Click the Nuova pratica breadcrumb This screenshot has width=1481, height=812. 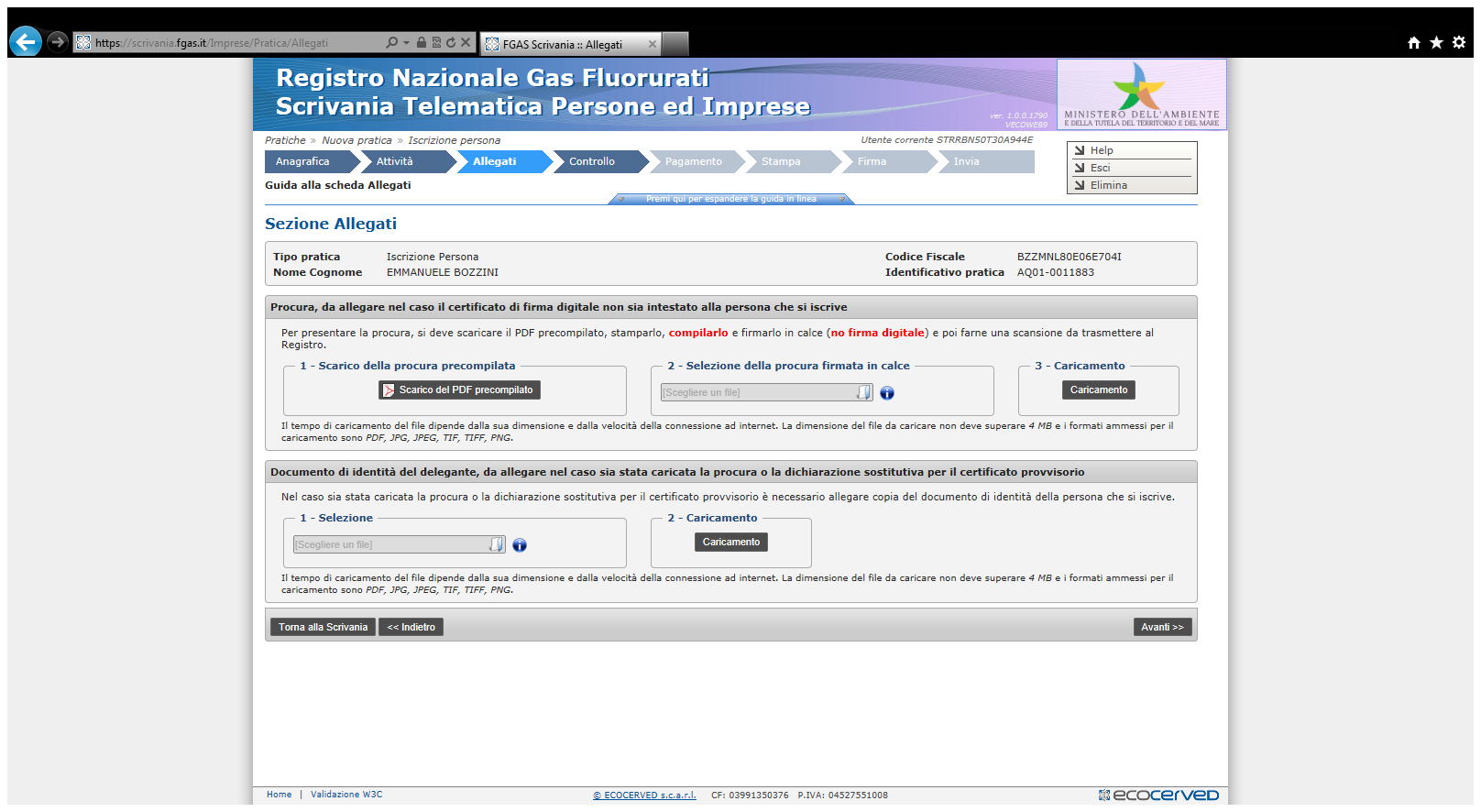pos(357,140)
